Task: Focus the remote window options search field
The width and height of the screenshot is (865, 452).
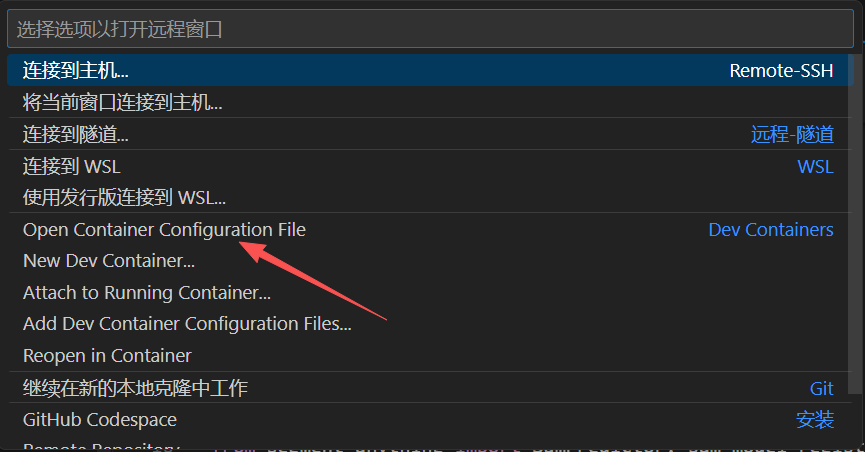Action: coord(430,29)
